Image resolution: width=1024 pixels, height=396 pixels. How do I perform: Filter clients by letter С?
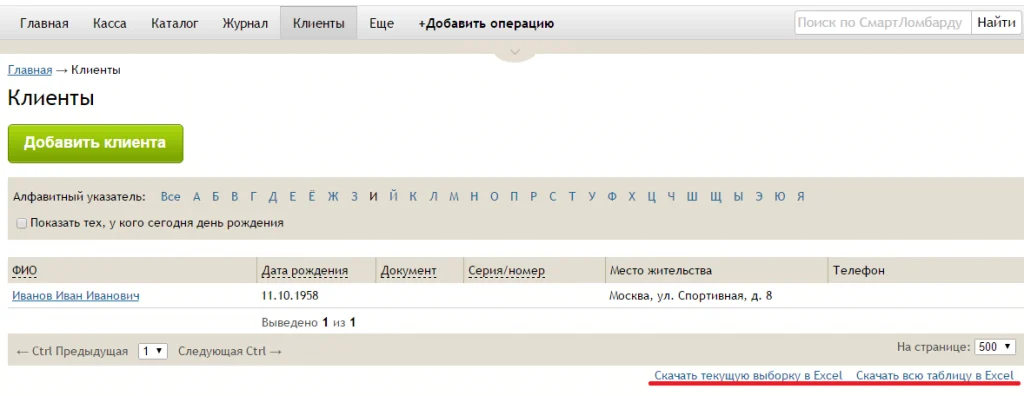(x=552, y=197)
